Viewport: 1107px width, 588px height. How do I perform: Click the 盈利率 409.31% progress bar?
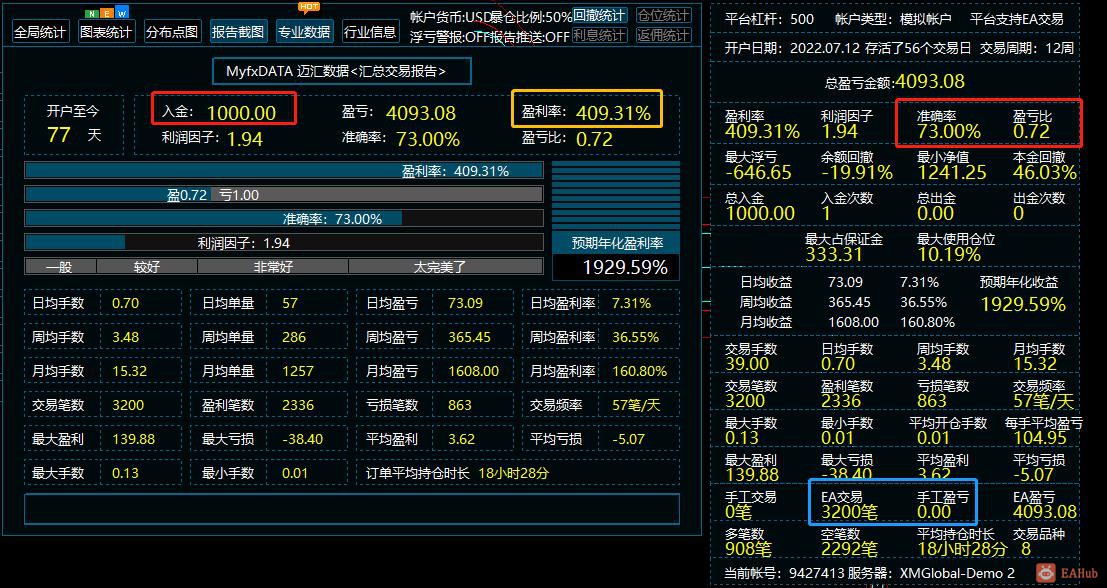pos(284,171)
